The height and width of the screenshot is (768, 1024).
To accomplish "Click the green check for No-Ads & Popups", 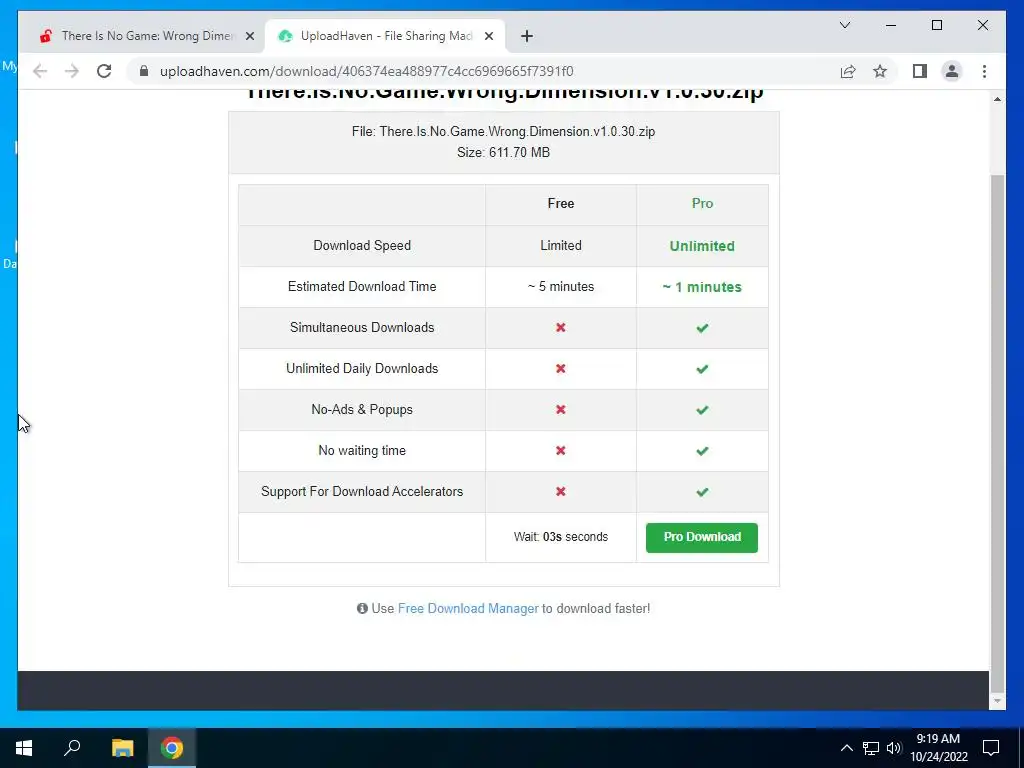I will pos(702,410).
